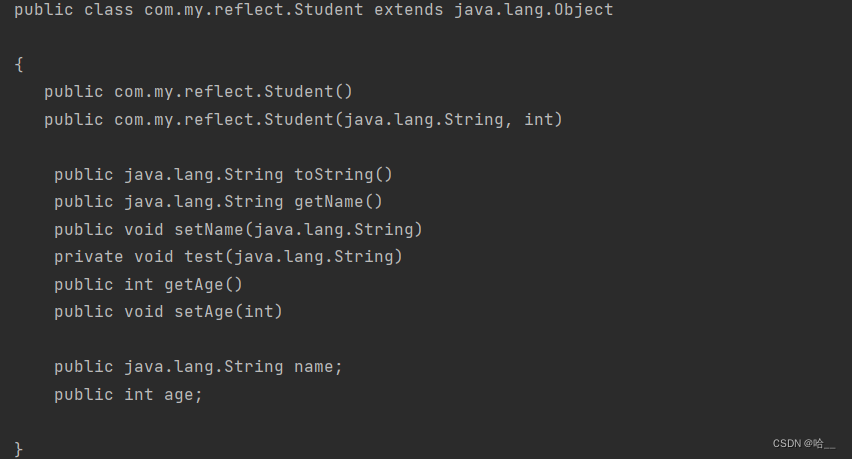Click the word extends in class declaration
Image resolution: width=852 pixels, height=459 pixels.
[409, 10]
